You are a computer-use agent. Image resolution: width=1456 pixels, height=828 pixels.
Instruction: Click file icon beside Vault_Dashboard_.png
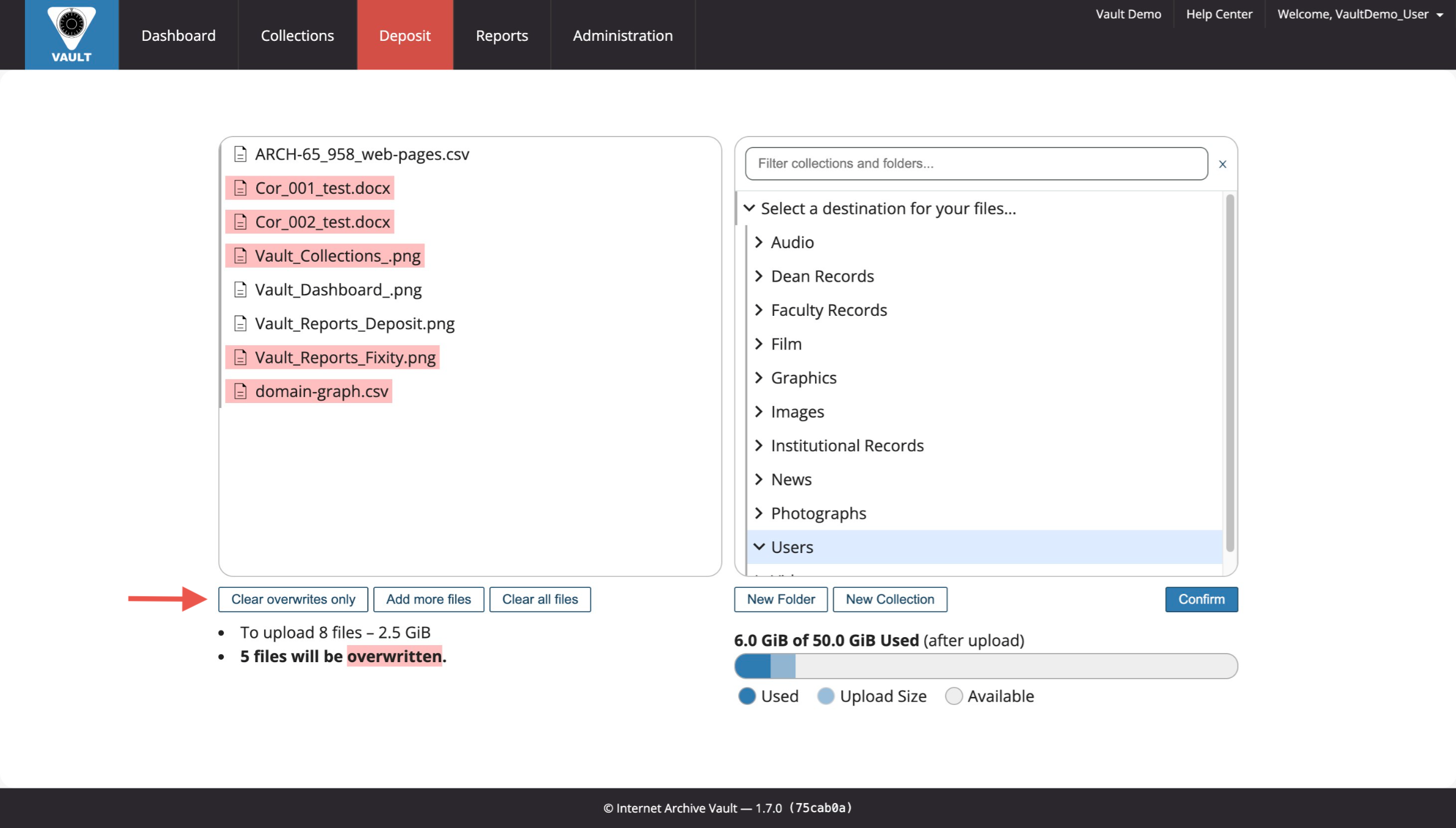[240, 290]
